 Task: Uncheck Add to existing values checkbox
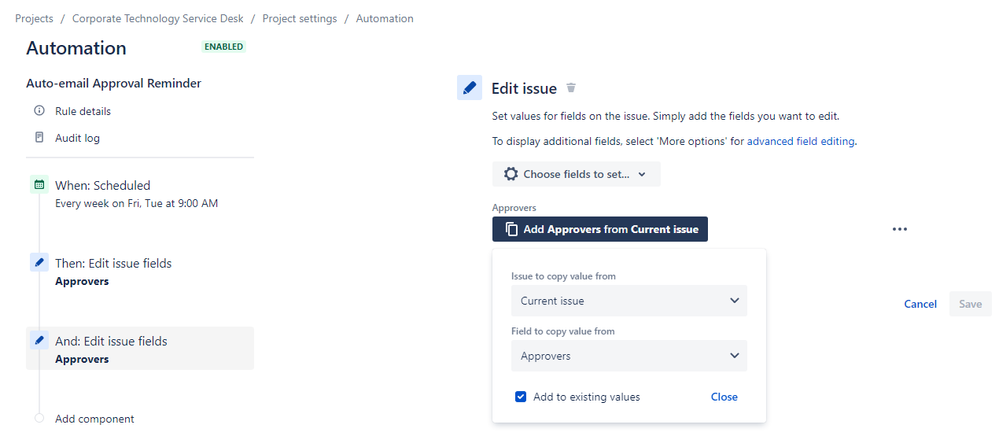521,397
